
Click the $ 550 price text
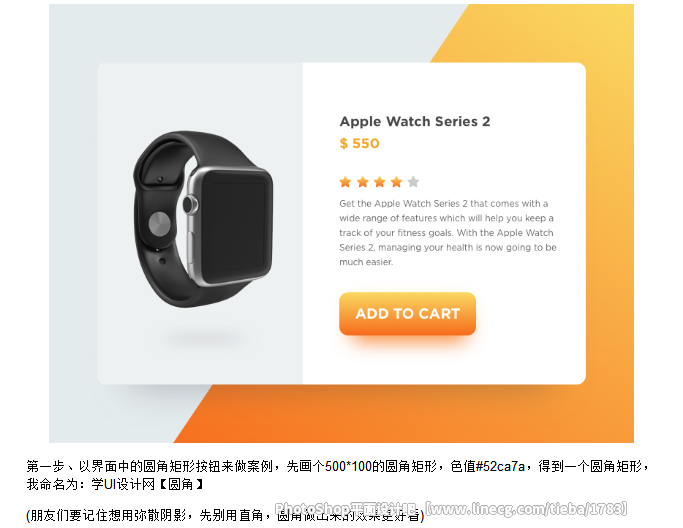click(x=359, y=143)
